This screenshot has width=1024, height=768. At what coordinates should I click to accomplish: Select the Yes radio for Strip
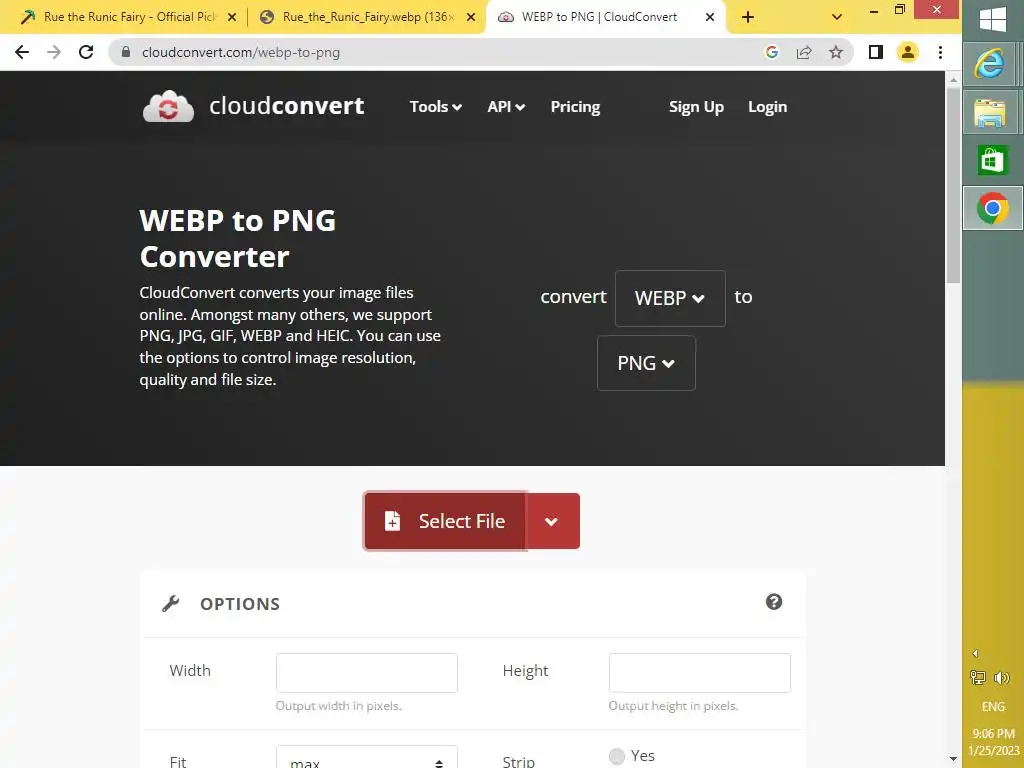(x=616, y=756)
